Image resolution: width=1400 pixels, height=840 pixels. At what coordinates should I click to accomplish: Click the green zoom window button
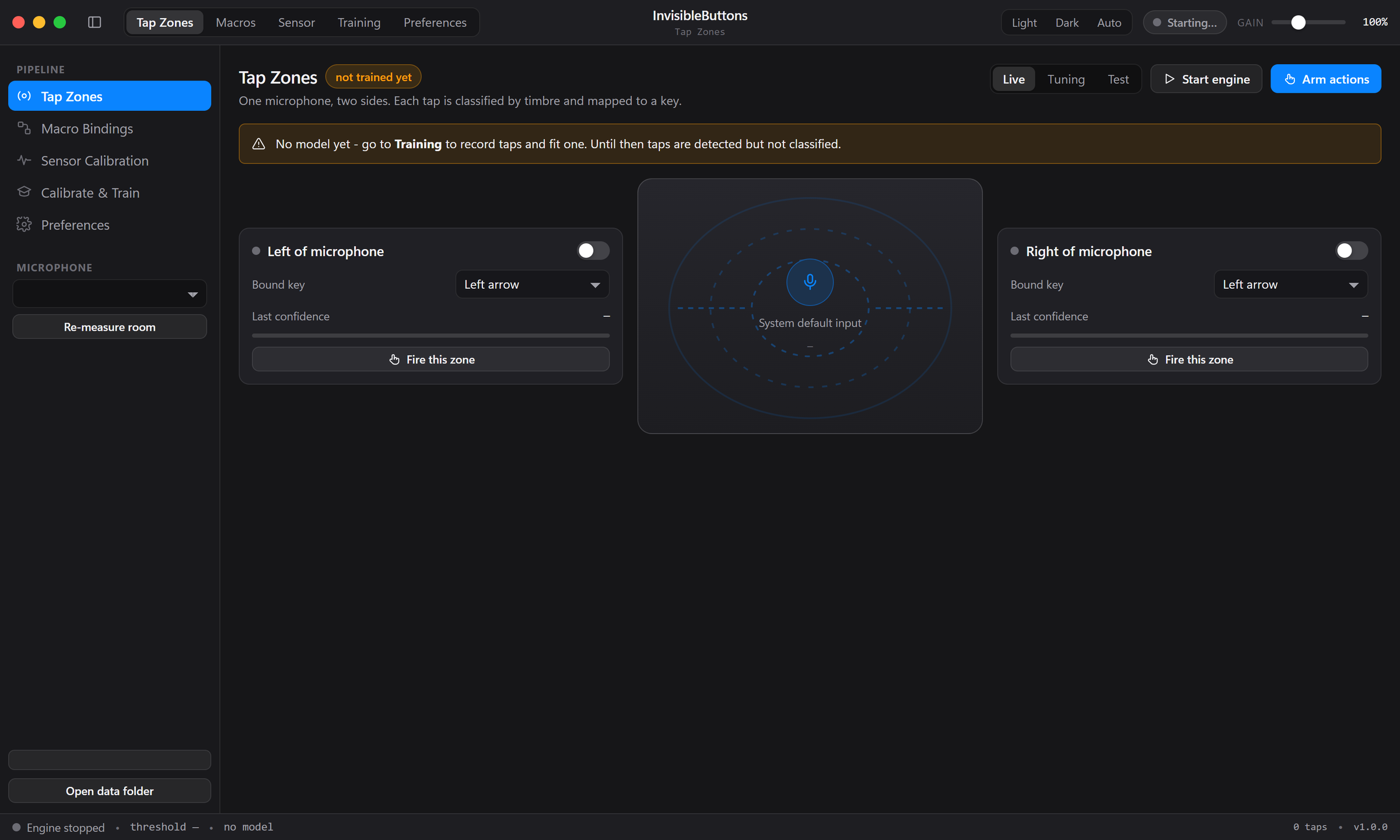click(60, 22)
